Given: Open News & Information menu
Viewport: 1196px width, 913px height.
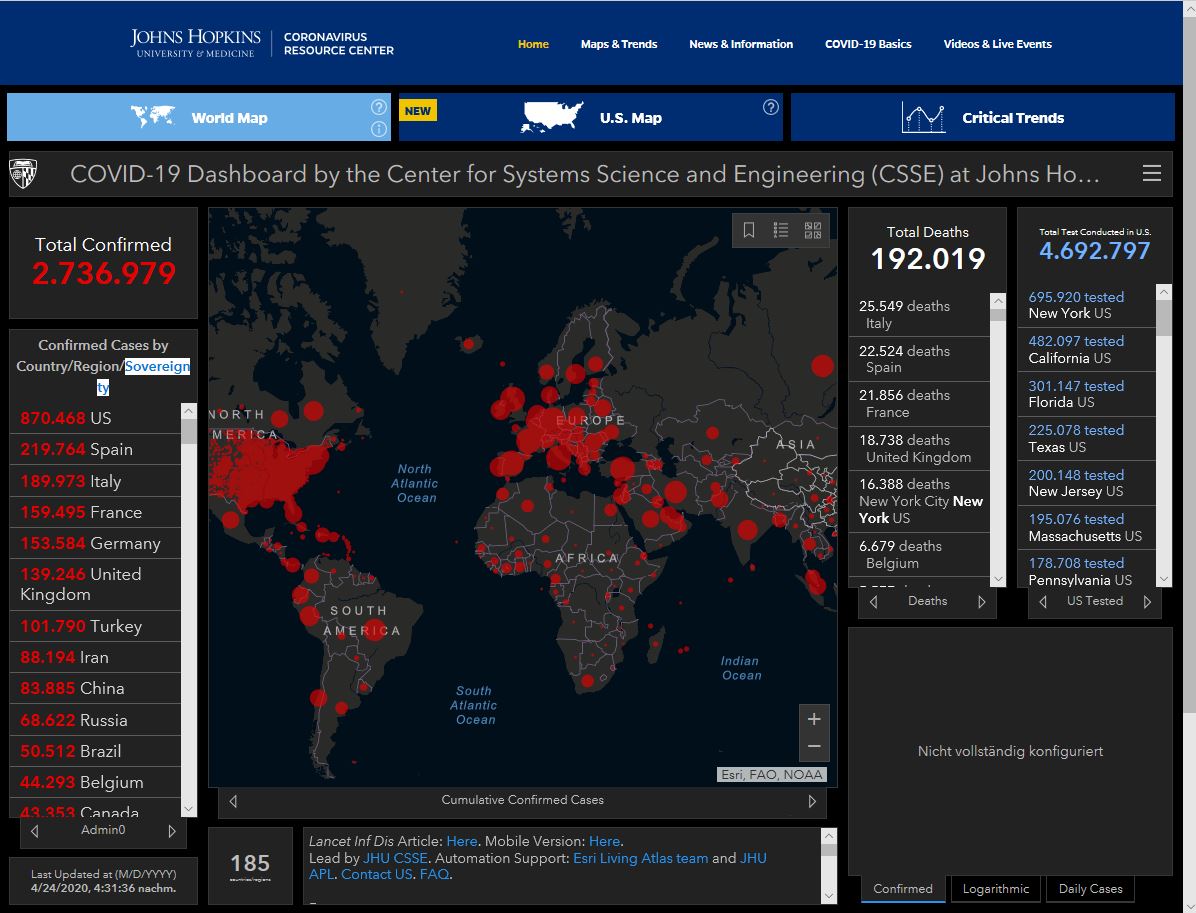Looking at the screenshot, I should [x=741, y=44].
